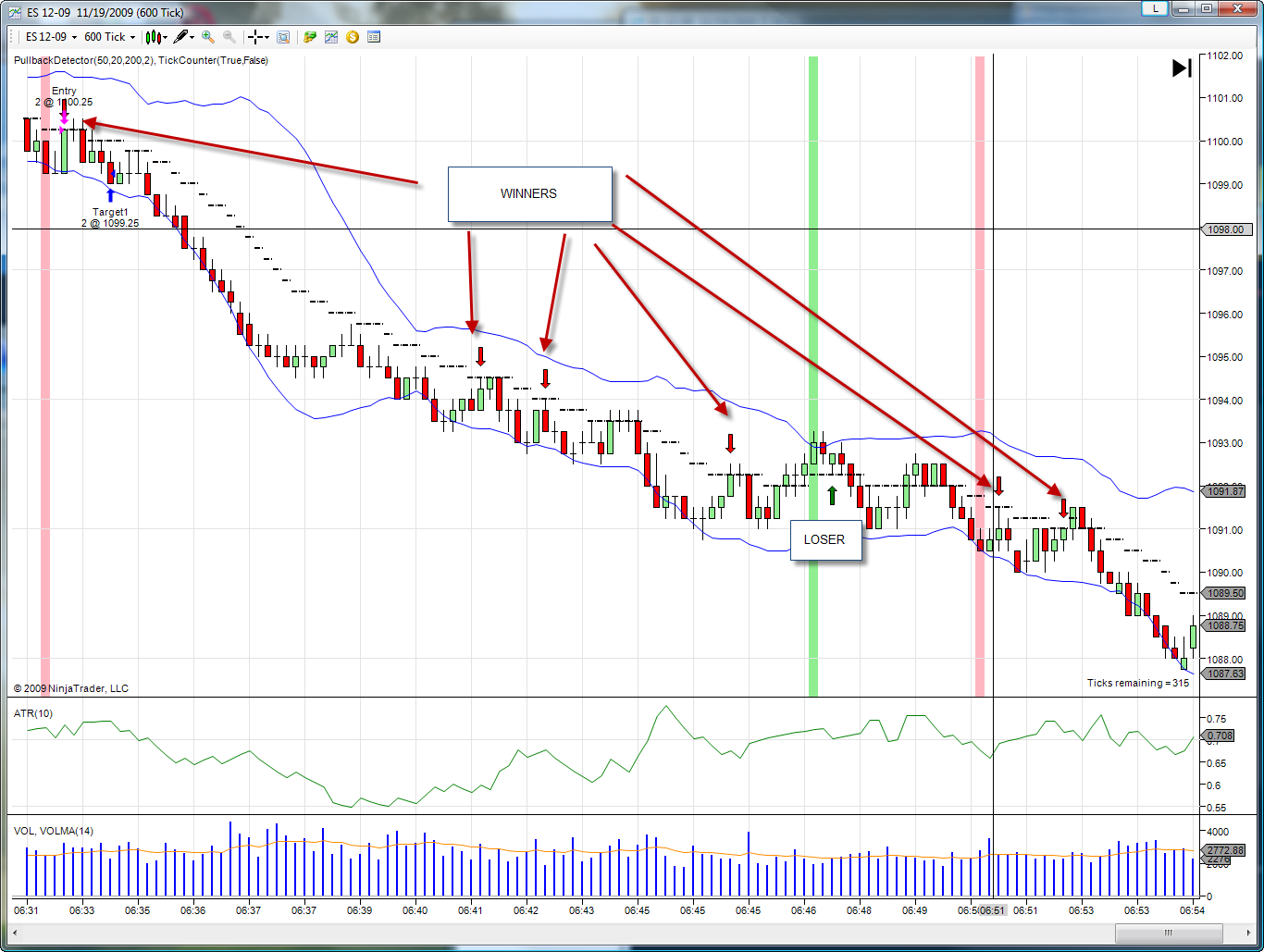1264x952 pixels.
Task: Click the 1088.75 price marker on axis
Action: pos(1224,625)
